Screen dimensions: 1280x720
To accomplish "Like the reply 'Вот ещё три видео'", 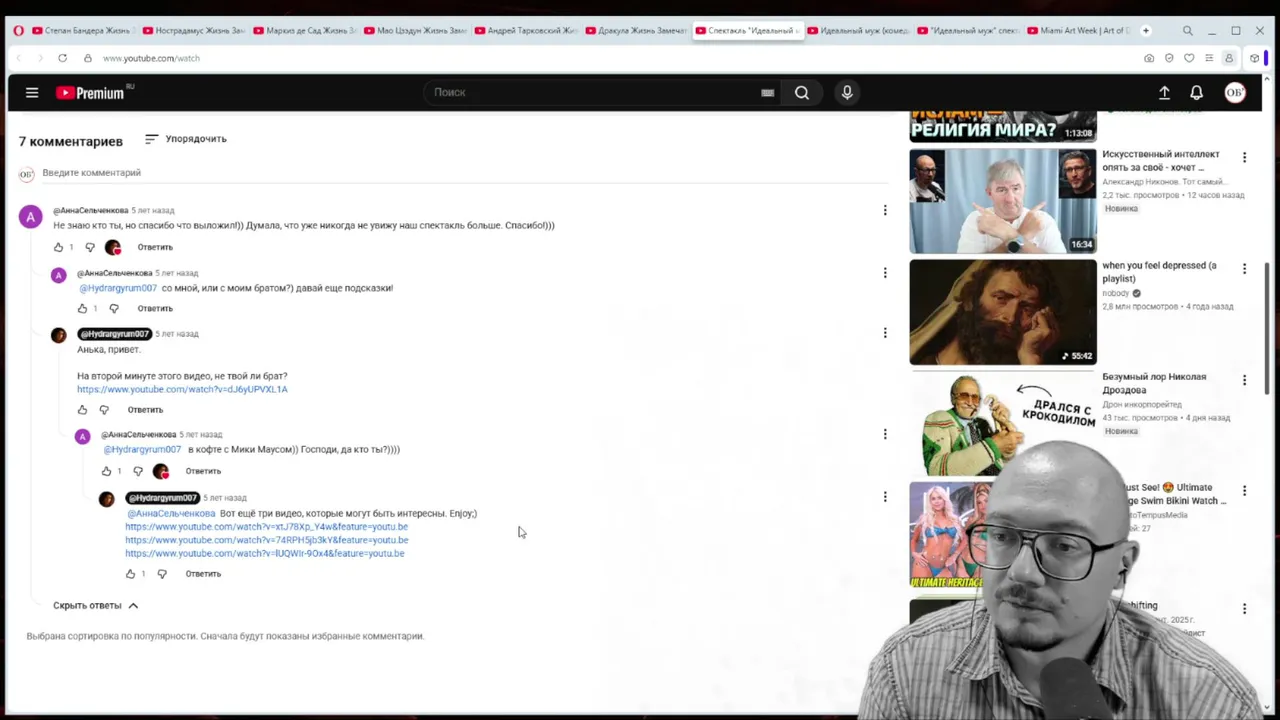I will coord(130,574).
